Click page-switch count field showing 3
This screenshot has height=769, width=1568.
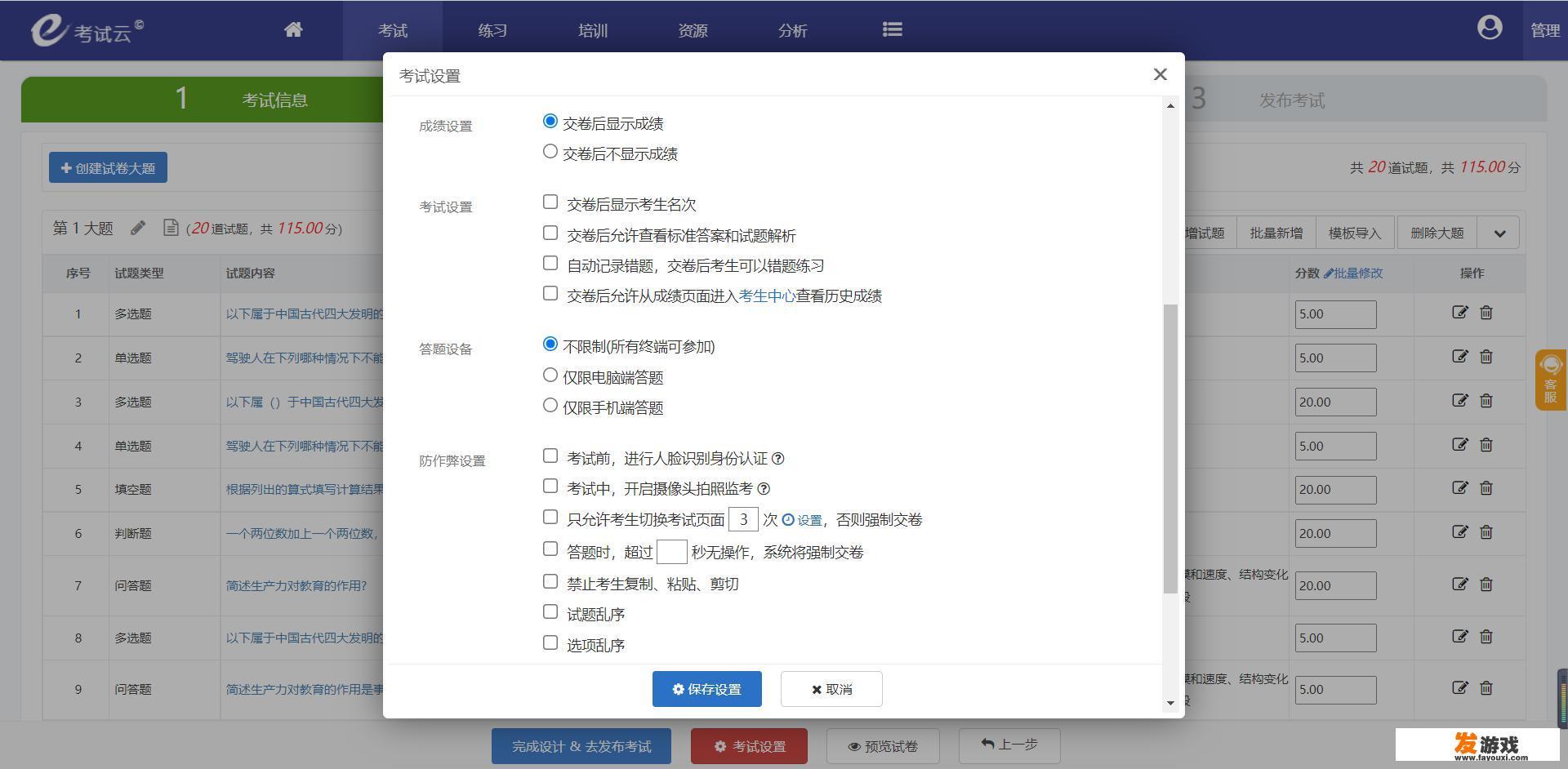[x=743, y=519]
